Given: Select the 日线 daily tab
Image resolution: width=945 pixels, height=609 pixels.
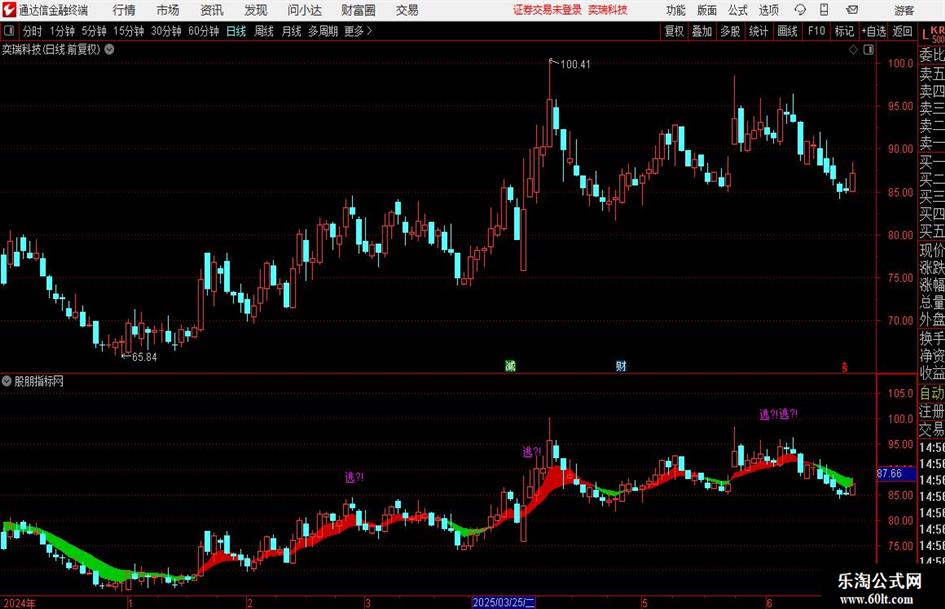Looking at the screenshot, I should [236, 31].
